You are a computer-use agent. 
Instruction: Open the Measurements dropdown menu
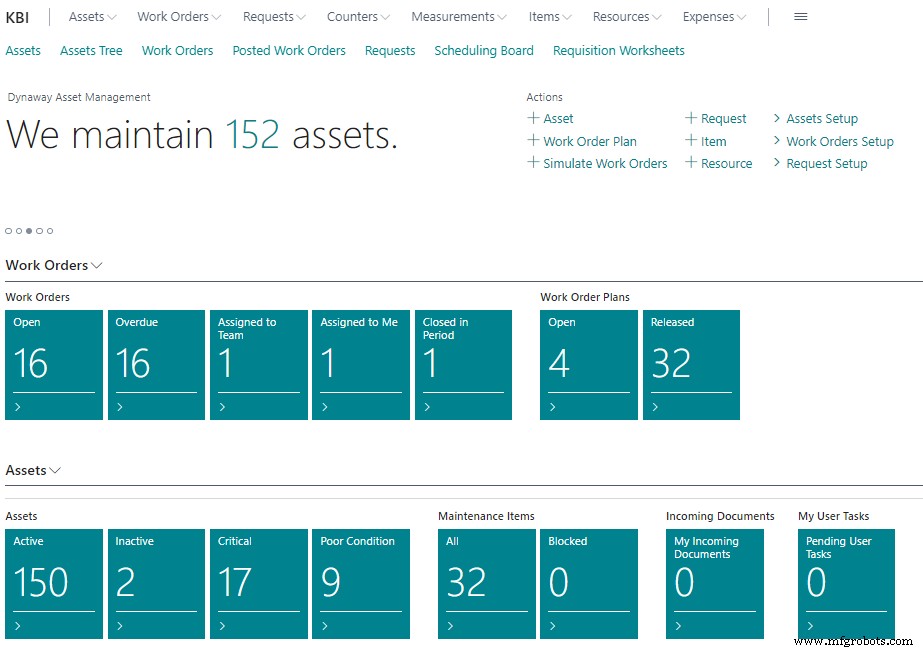click(458, 16)
